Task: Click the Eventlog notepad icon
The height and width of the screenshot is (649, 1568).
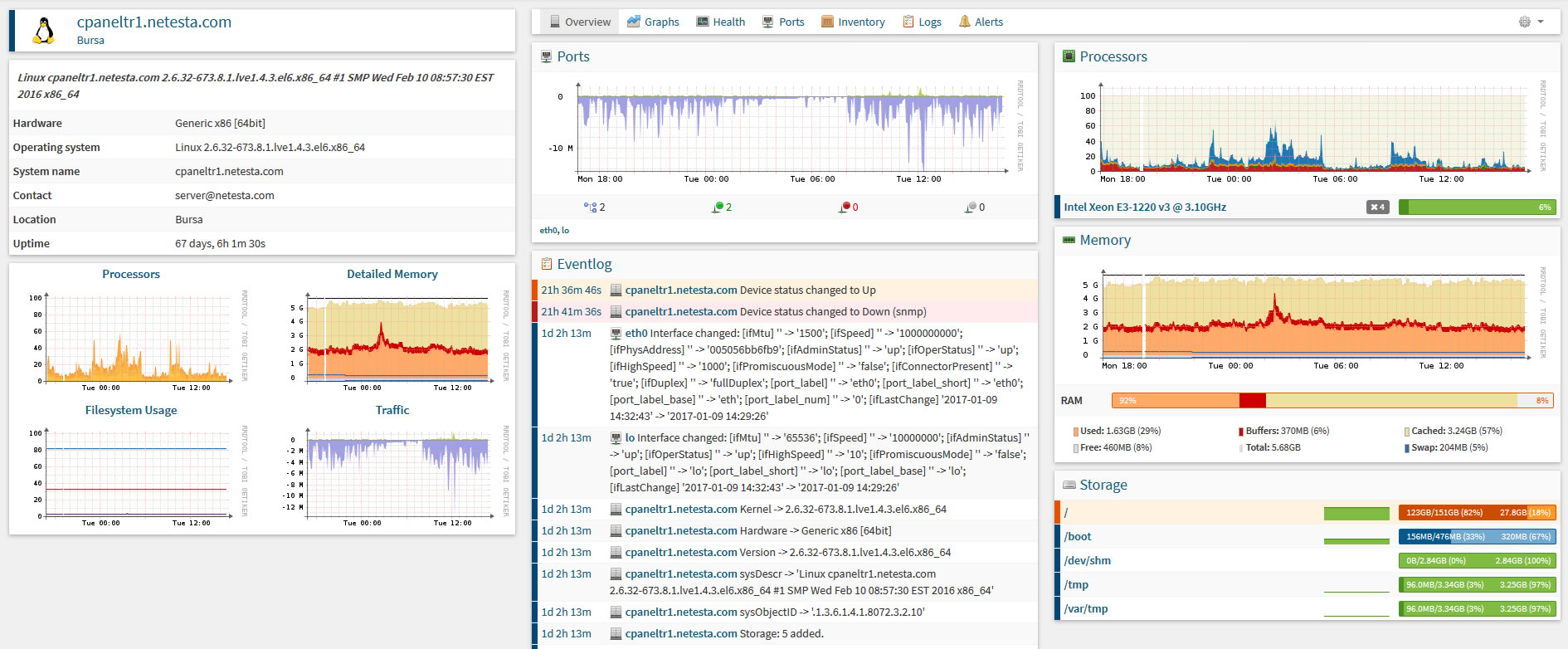Action: coord(547,264)
